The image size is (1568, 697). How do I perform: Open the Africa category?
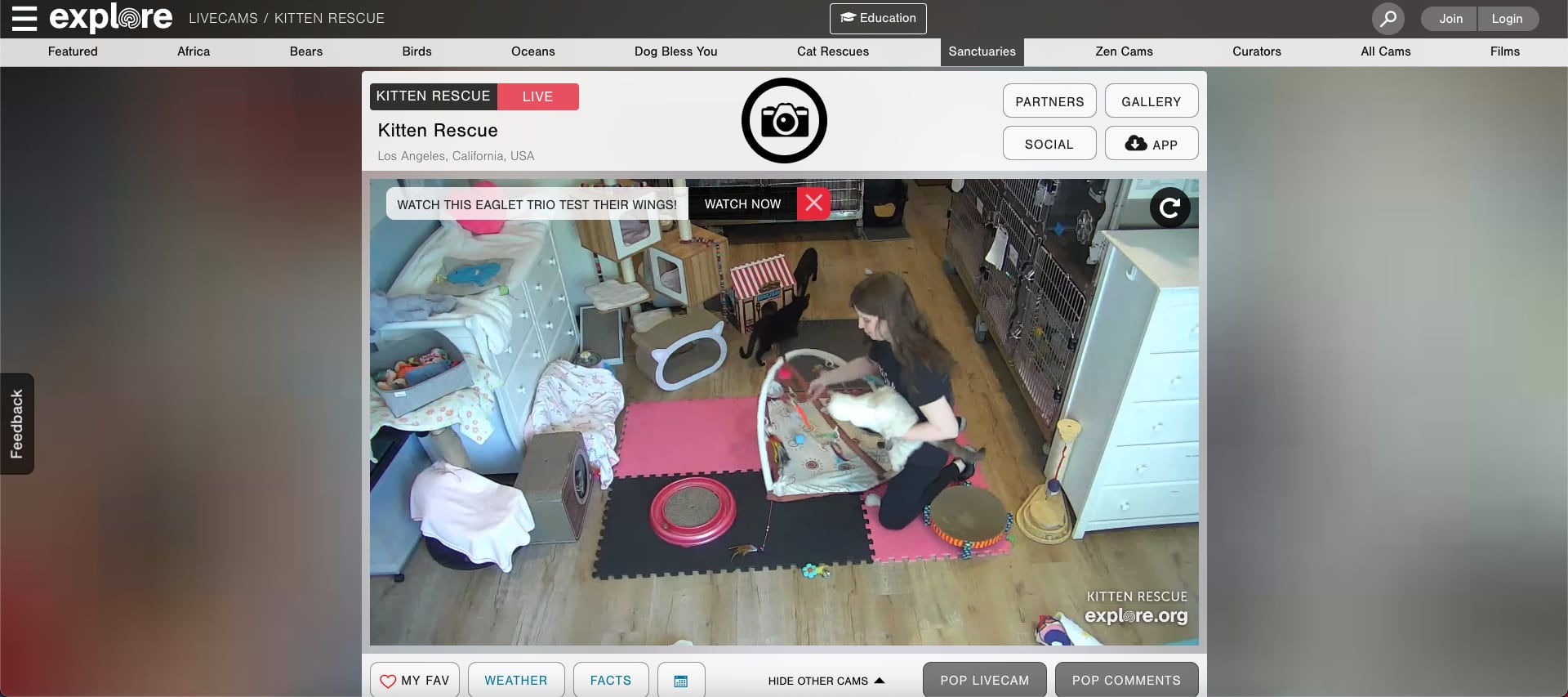(x=194, y=51)
